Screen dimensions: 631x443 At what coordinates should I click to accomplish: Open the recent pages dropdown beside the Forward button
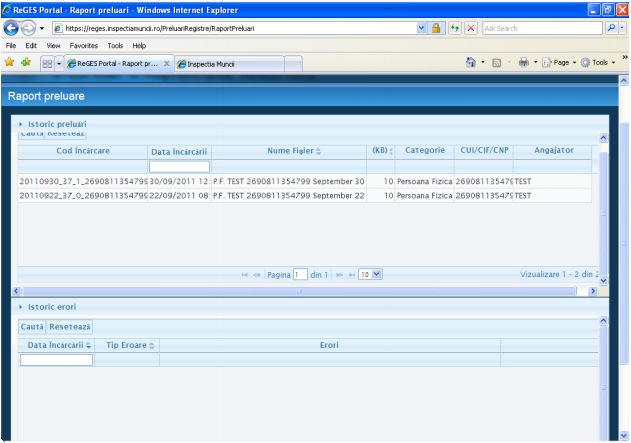[42, 29]
